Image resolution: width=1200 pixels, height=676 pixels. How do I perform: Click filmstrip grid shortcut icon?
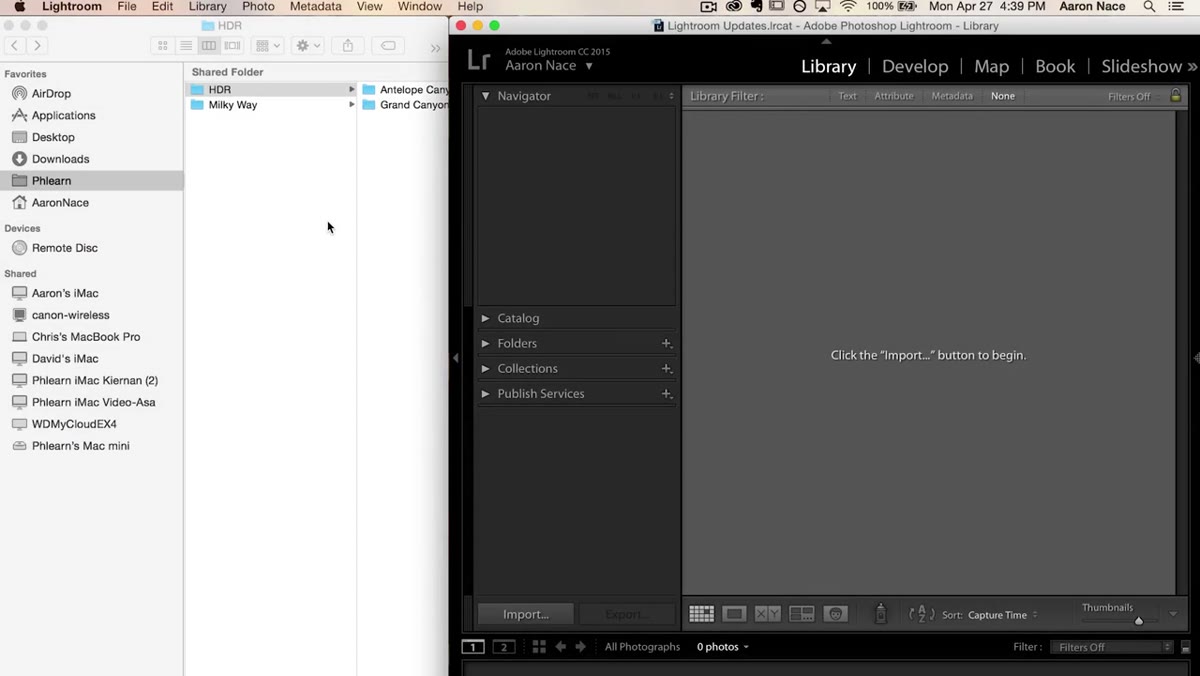[539, 647]
